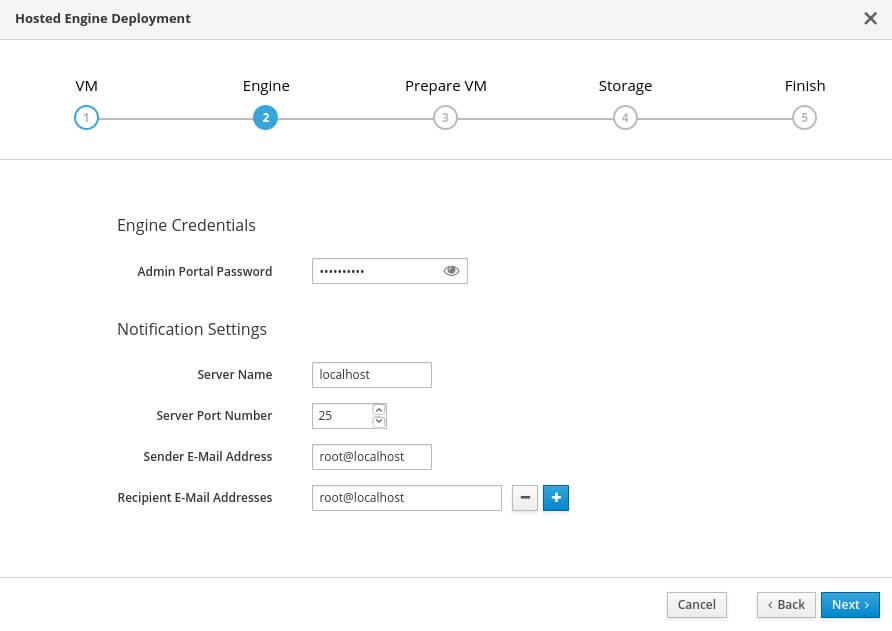Click the Server Port Number field
Viewport: 892px width, 631px height.
(x=340, y=416)
